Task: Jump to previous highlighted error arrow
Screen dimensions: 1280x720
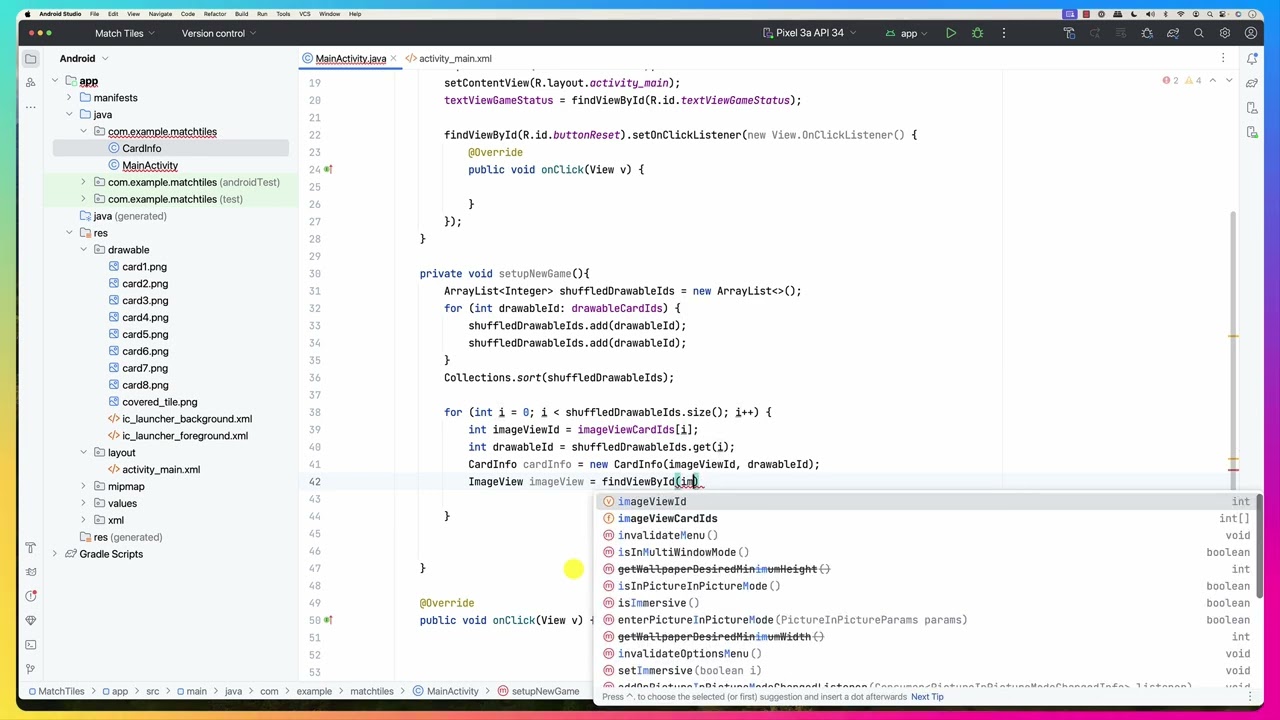Action: [1213, 80]
